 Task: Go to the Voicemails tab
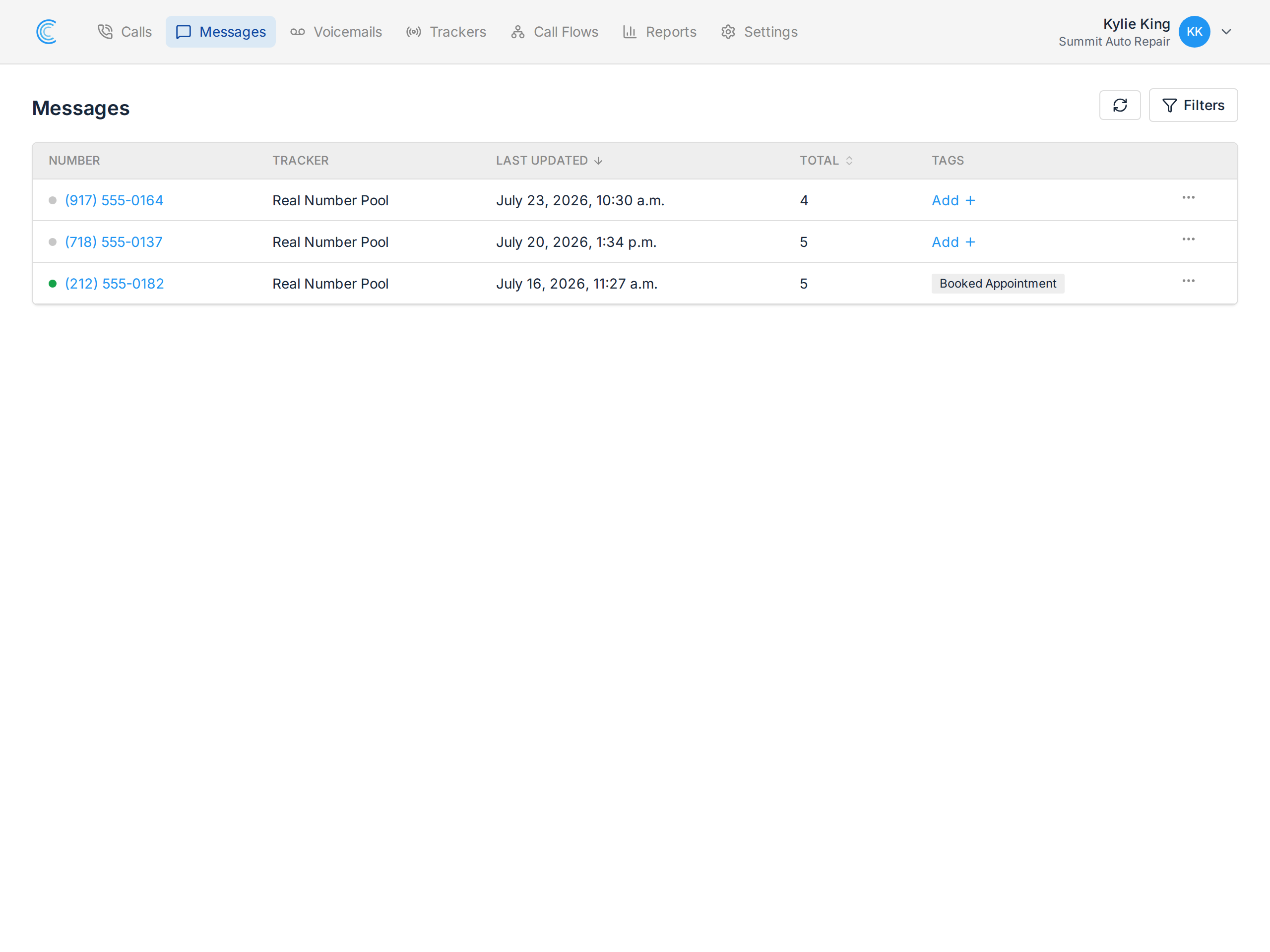[x=336, y=32]
